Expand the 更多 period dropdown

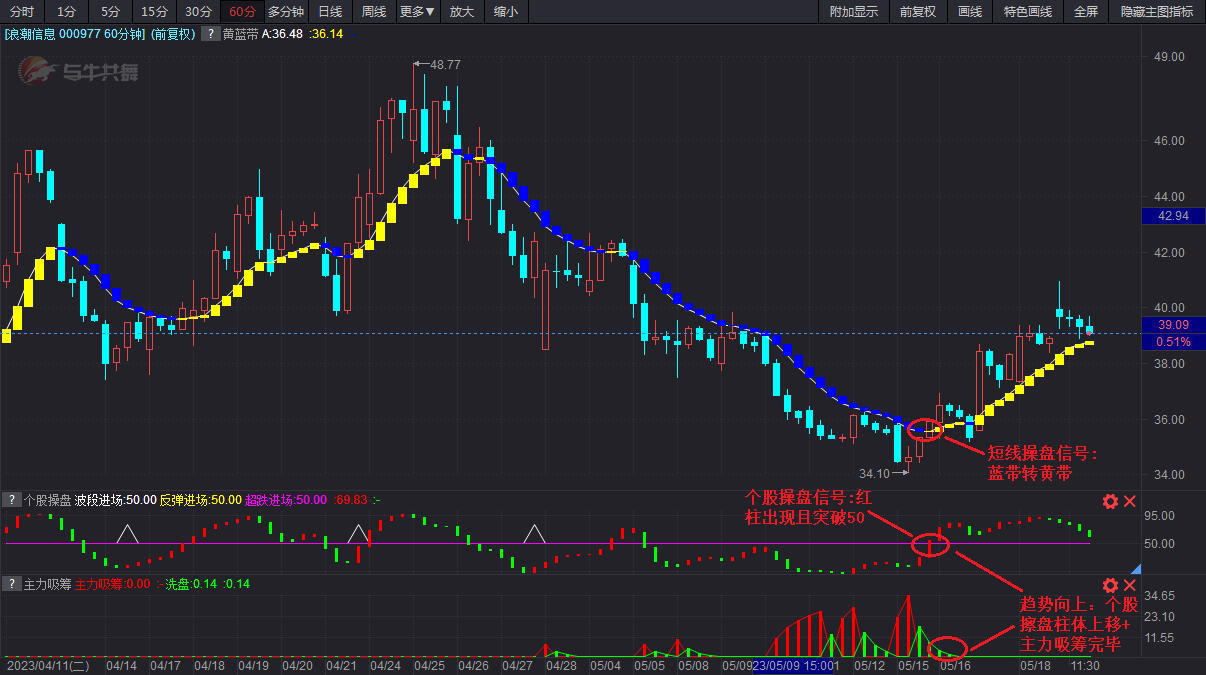tap(417, 12)
